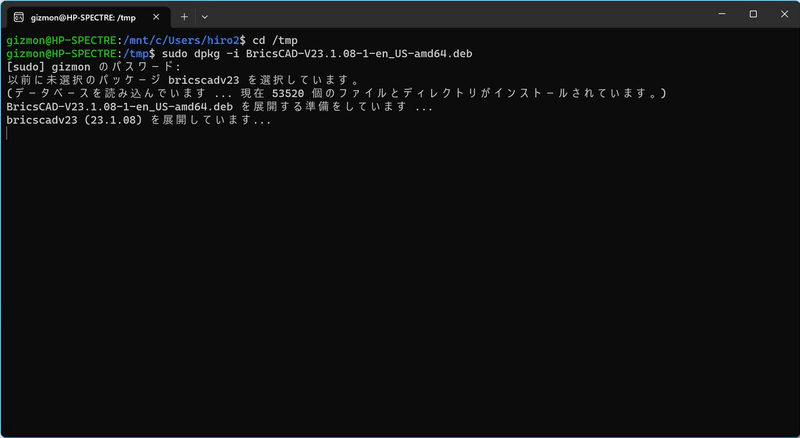Click the bricscadv23 (23.1.08) output line
800x438 pixels.
click(139, 120)
